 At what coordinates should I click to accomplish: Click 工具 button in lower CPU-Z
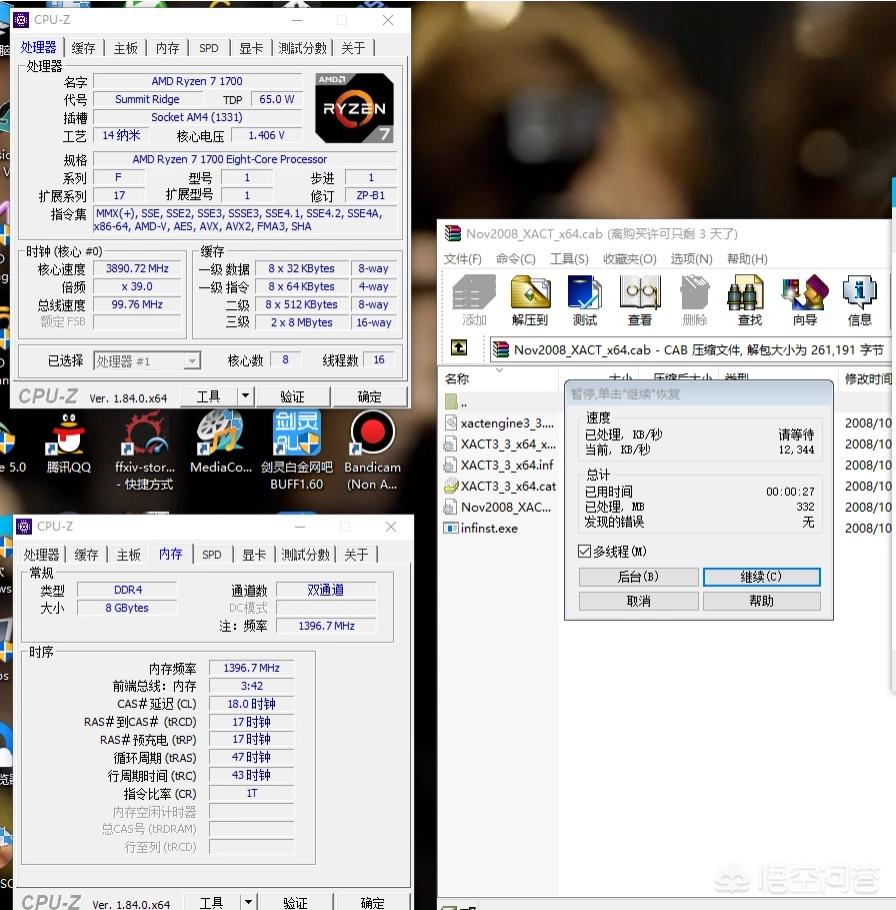coord(211,902)
